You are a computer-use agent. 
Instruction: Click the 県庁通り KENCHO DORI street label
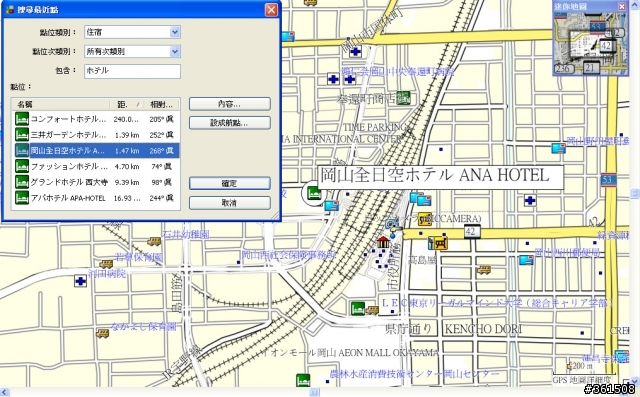coord(453,329)
